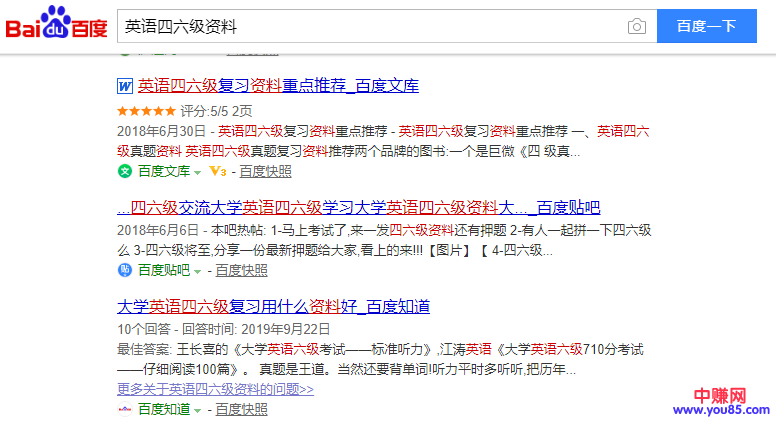This screenshot has width=776, height=422.
Task: Expand dropdown arrow next to 百度文库
Action: (x=198, y=172)
